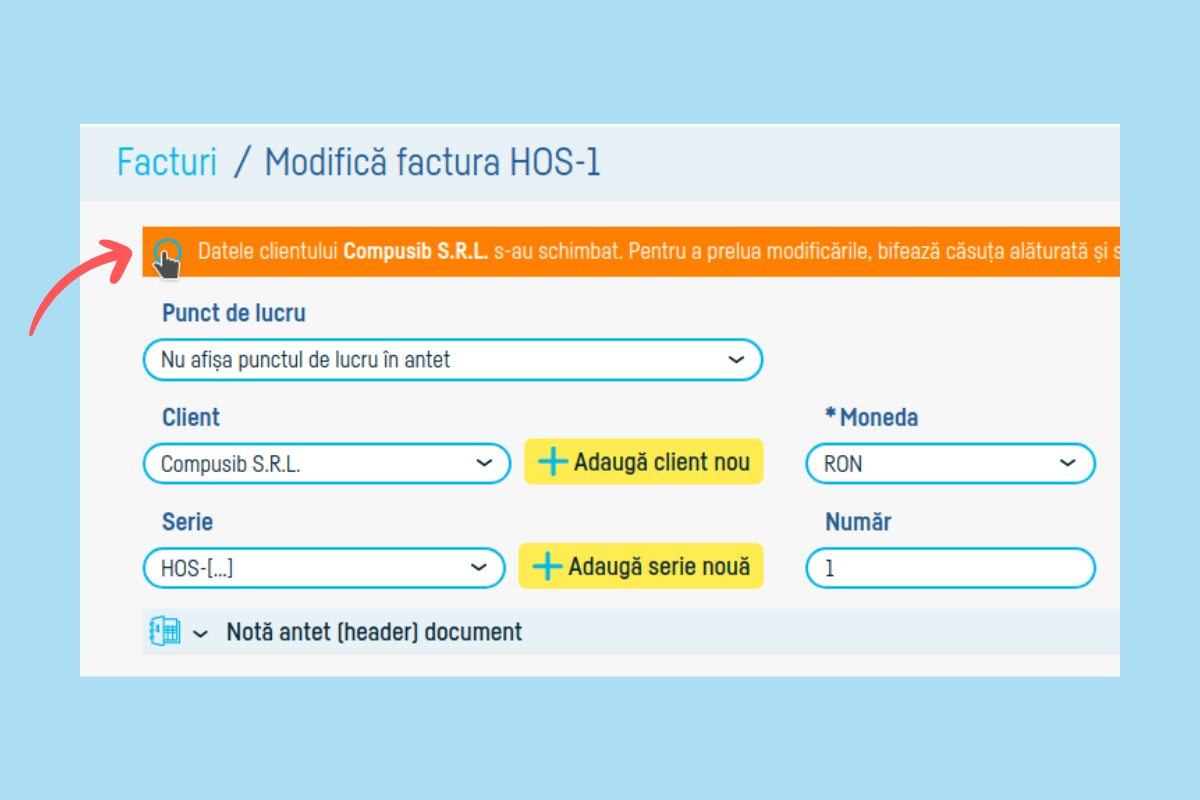Open the Punct de lucru dropdown
The height and width of the screenshot is (800, 1200).
[x=452, y=360]
